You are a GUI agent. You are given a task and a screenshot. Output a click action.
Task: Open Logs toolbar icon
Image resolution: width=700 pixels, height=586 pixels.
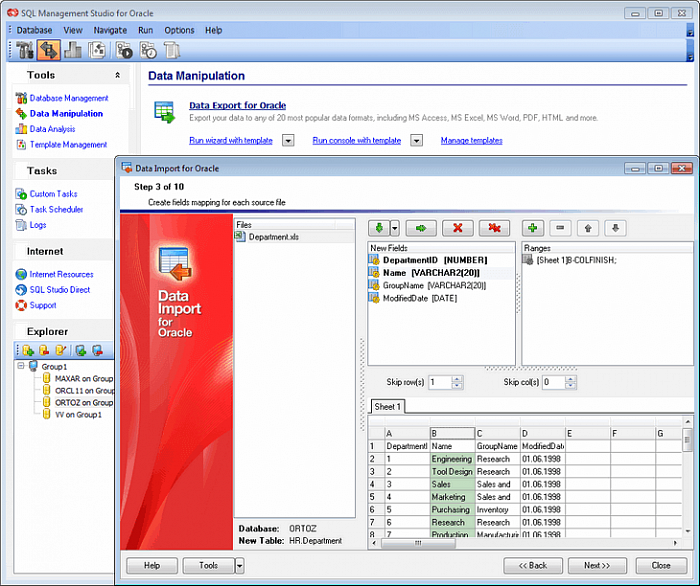tap(172, 50)
